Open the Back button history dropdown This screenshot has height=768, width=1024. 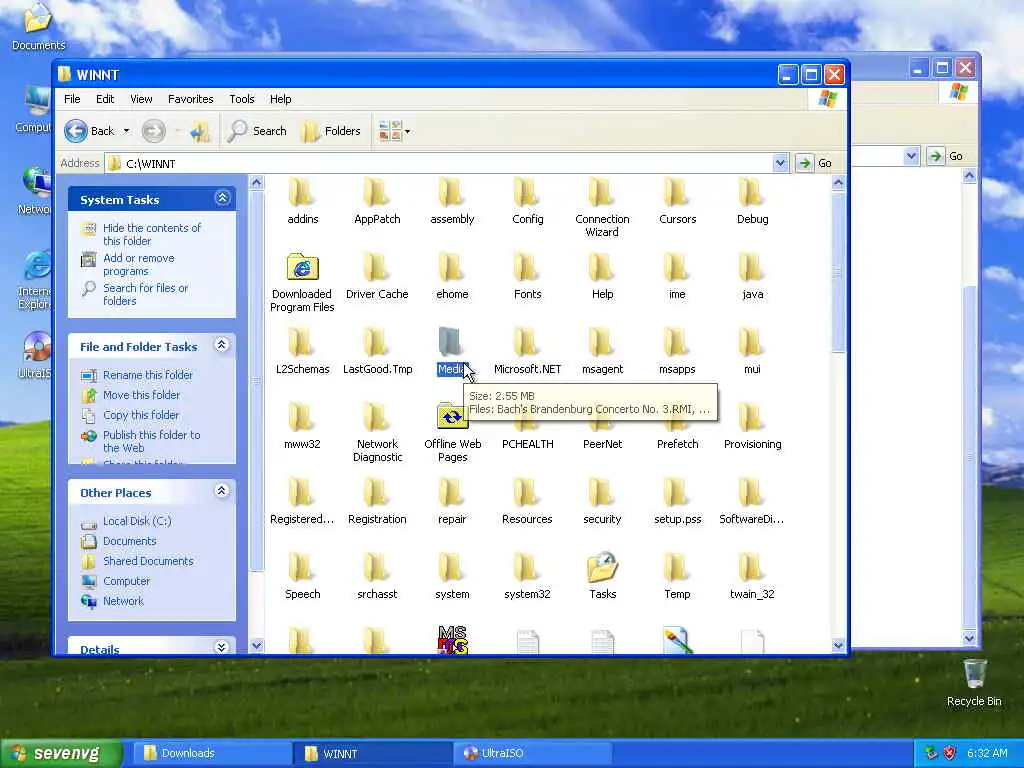click(x=127, y=131)
